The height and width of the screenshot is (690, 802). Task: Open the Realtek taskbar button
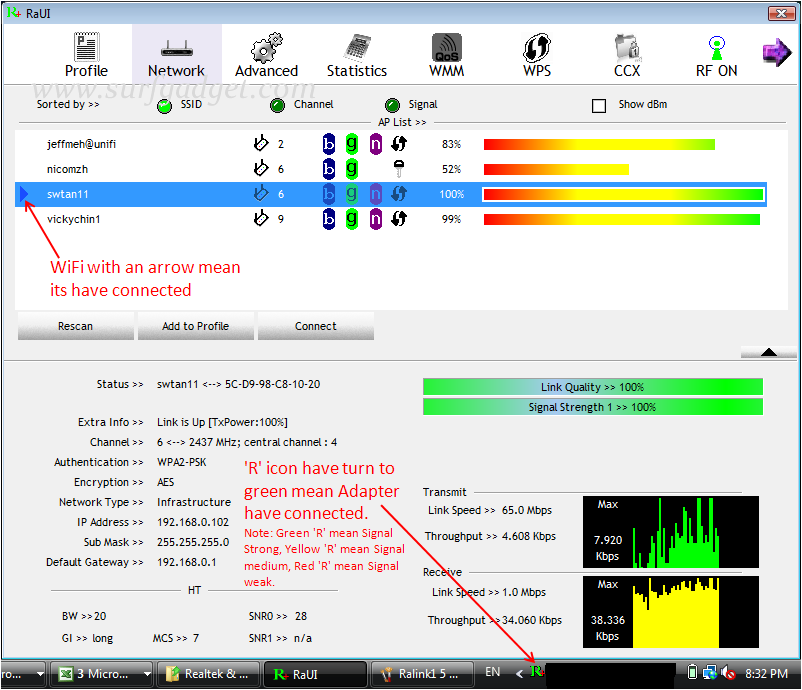click(x=209, y=675)
